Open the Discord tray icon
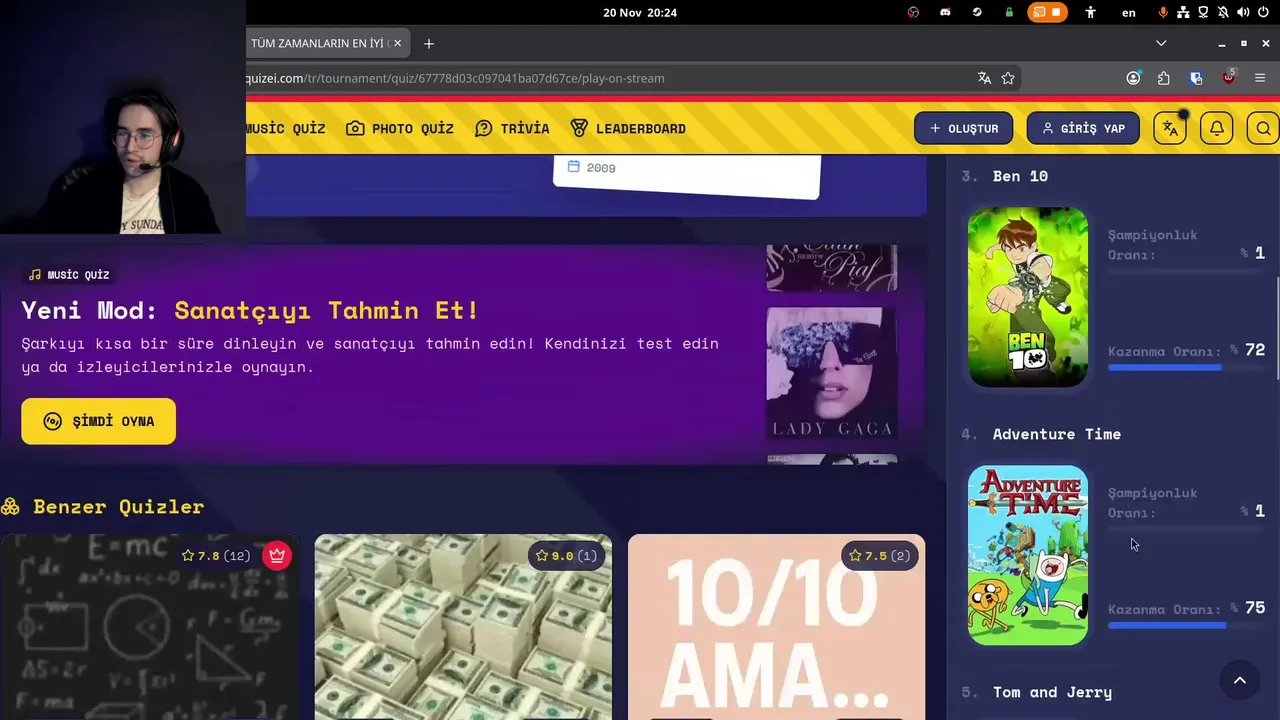 [945, 12]
